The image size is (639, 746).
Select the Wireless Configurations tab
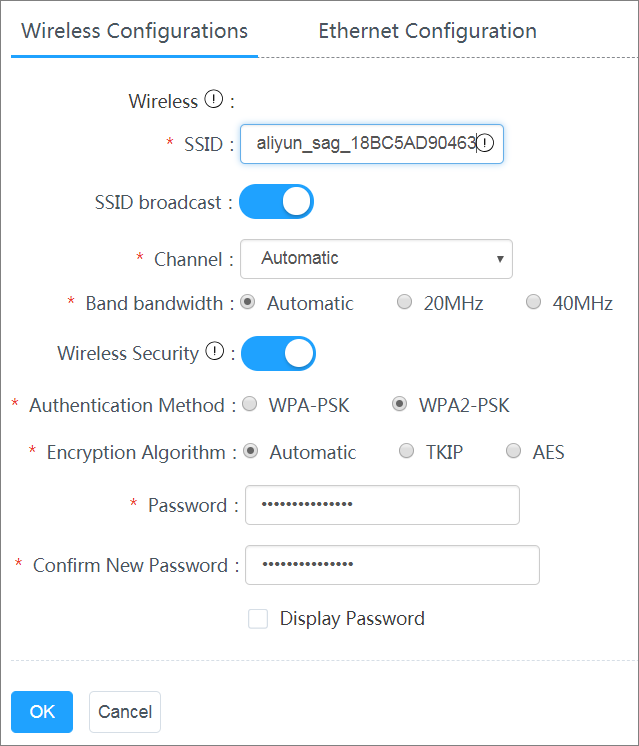tap(135, 31)
